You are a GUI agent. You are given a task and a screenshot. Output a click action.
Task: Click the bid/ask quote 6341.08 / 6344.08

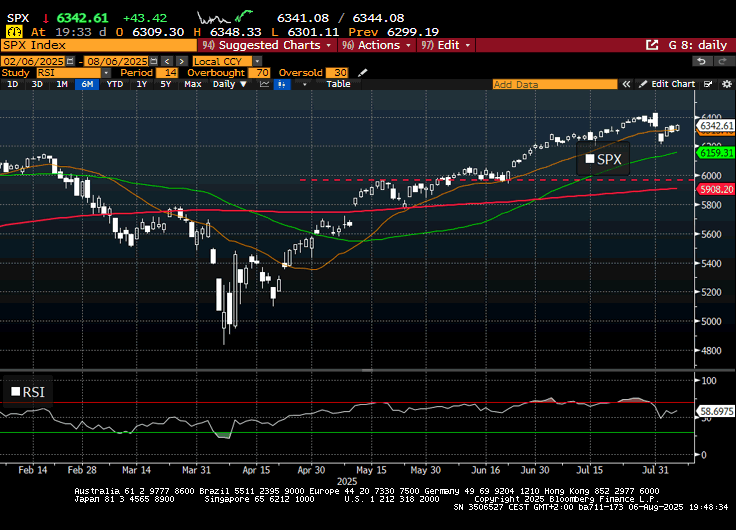point(340,18)
